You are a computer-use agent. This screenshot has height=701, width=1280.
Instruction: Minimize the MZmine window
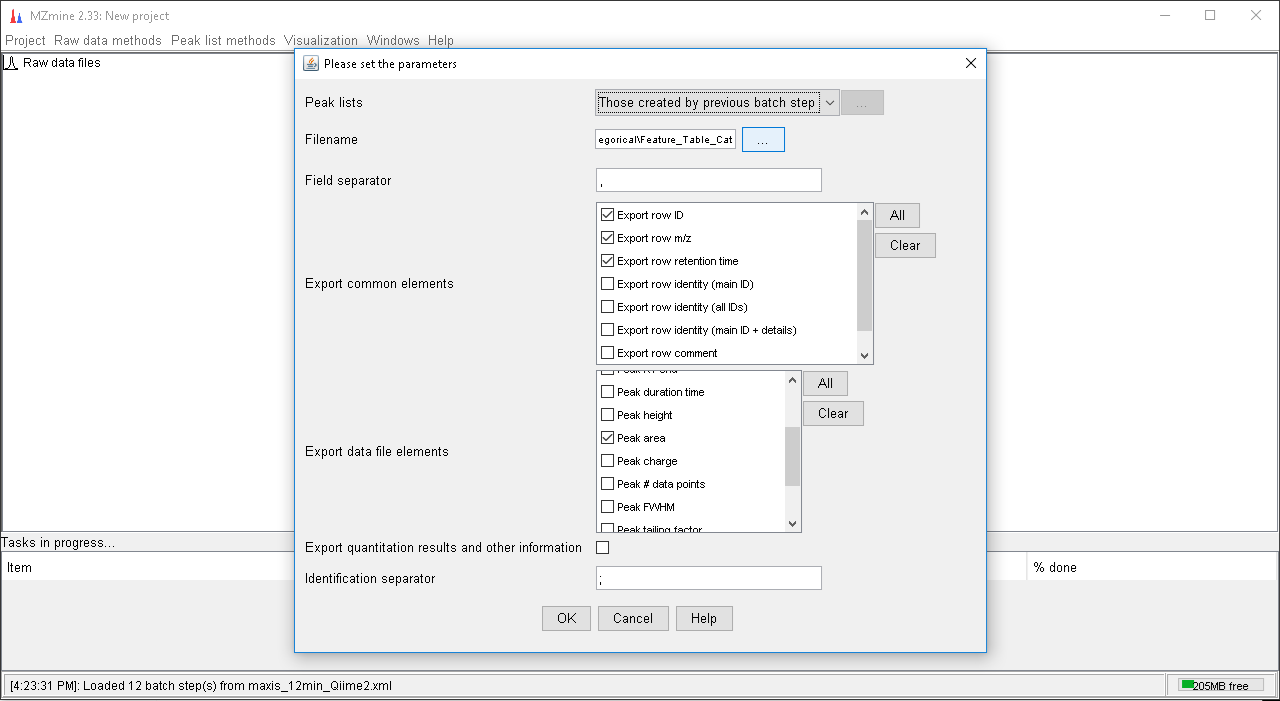[1164, 15]
